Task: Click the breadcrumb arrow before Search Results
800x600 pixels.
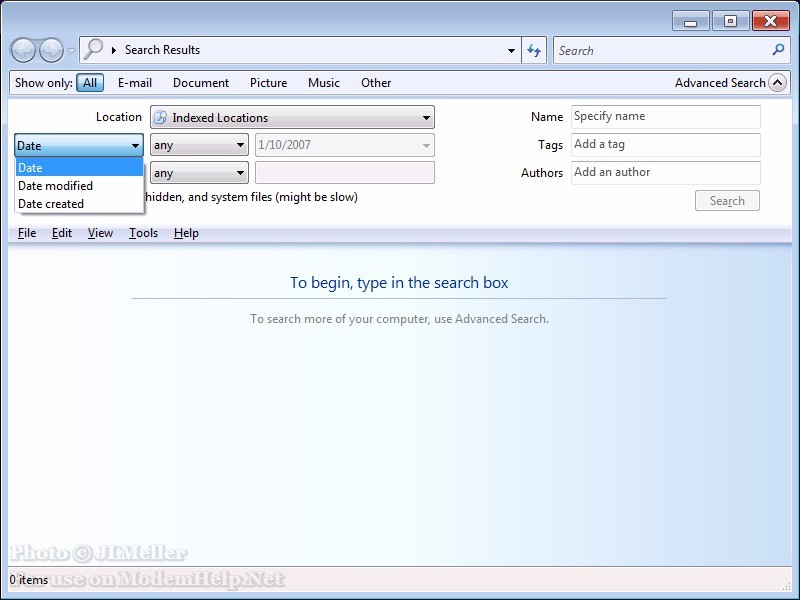Action: tap(114, 50)
